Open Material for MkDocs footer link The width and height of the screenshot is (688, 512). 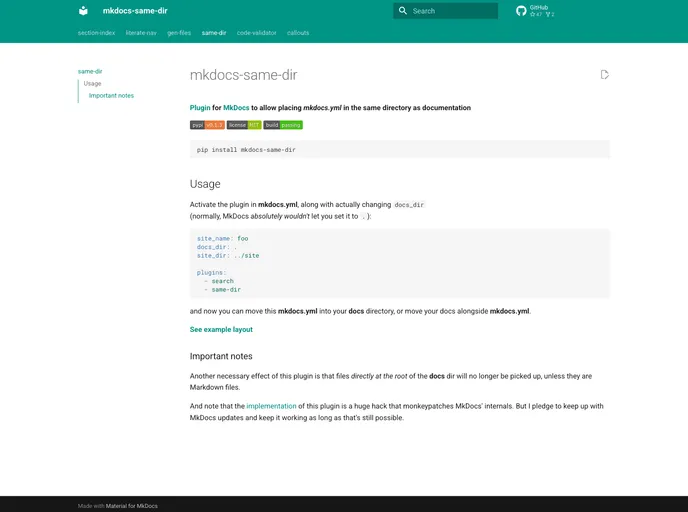(132, 506)
